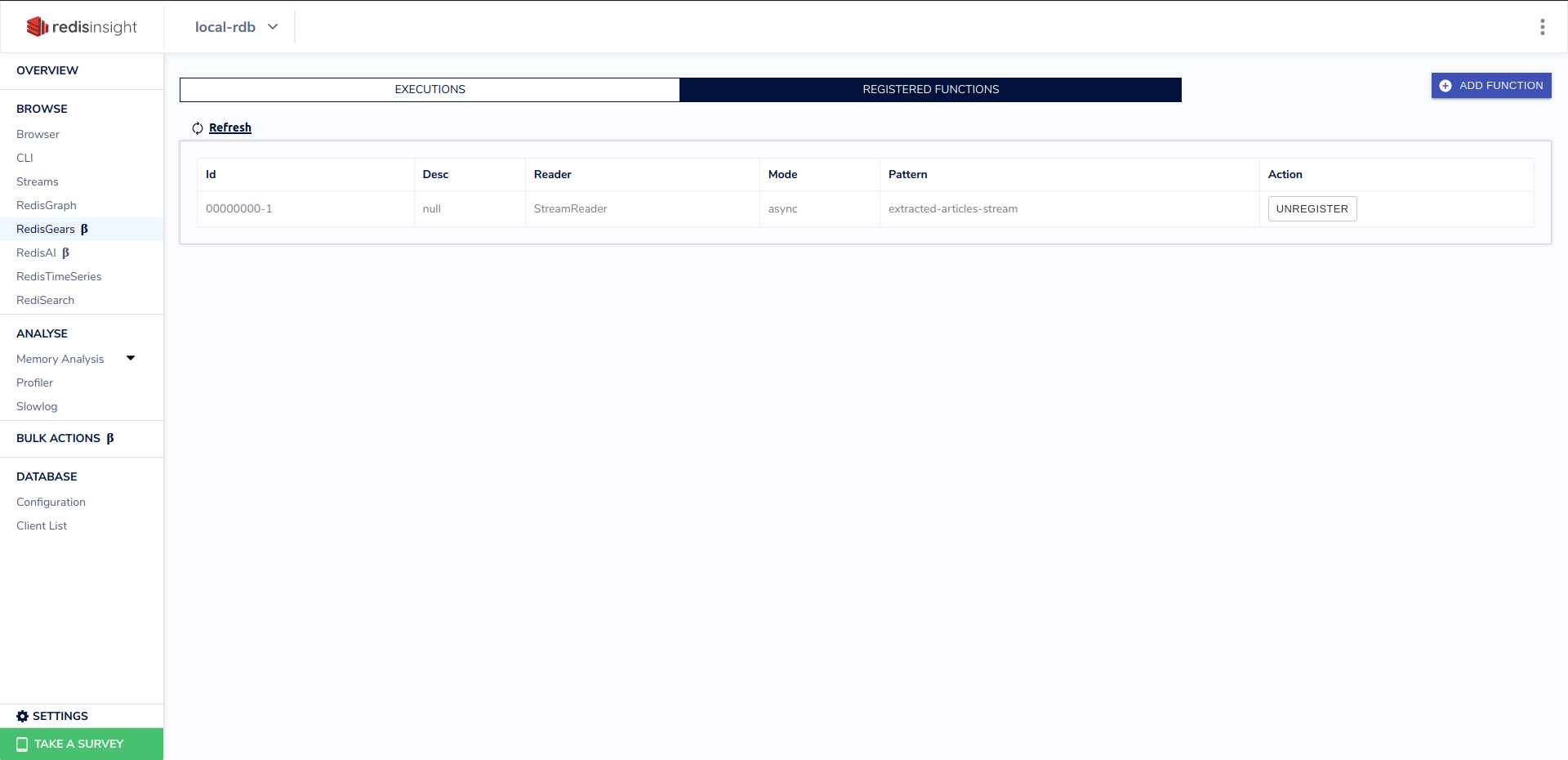The height and width of the screenshot is (760, 1568).
Task: Open RedisAI in the sidebar
Action: (36, 253)
